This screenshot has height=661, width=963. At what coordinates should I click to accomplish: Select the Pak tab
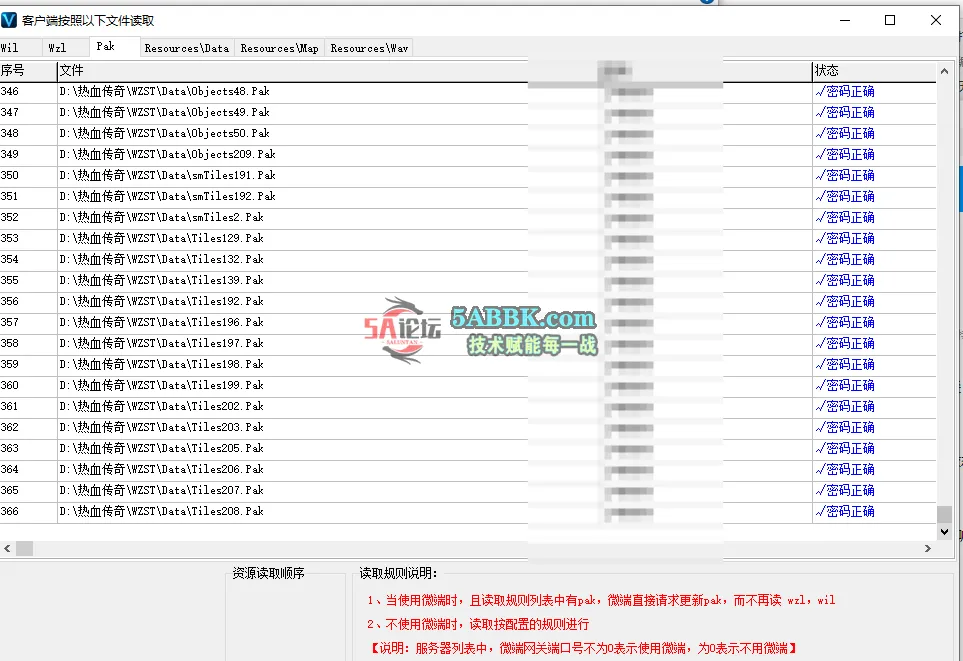pyautogui.click(x=106, y=47)
